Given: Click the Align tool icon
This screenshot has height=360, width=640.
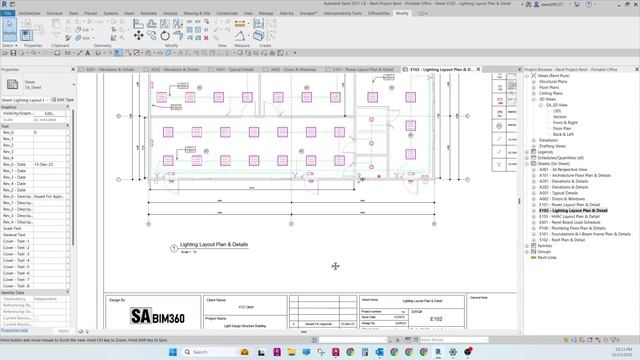Looking at the screenshot, I should (138, 24).
